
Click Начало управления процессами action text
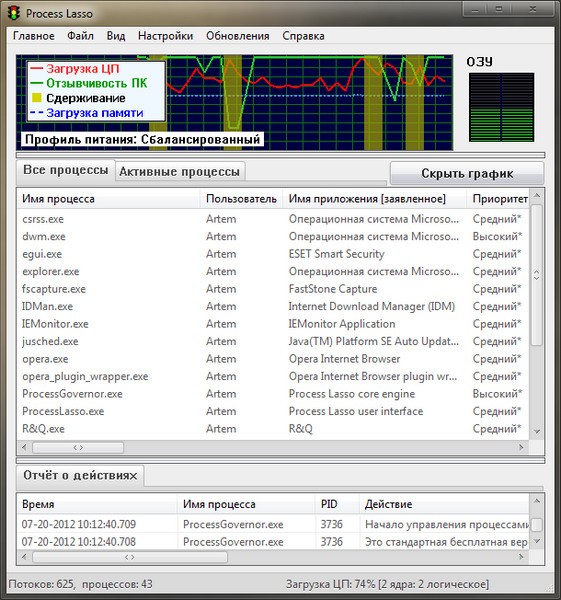447,525
